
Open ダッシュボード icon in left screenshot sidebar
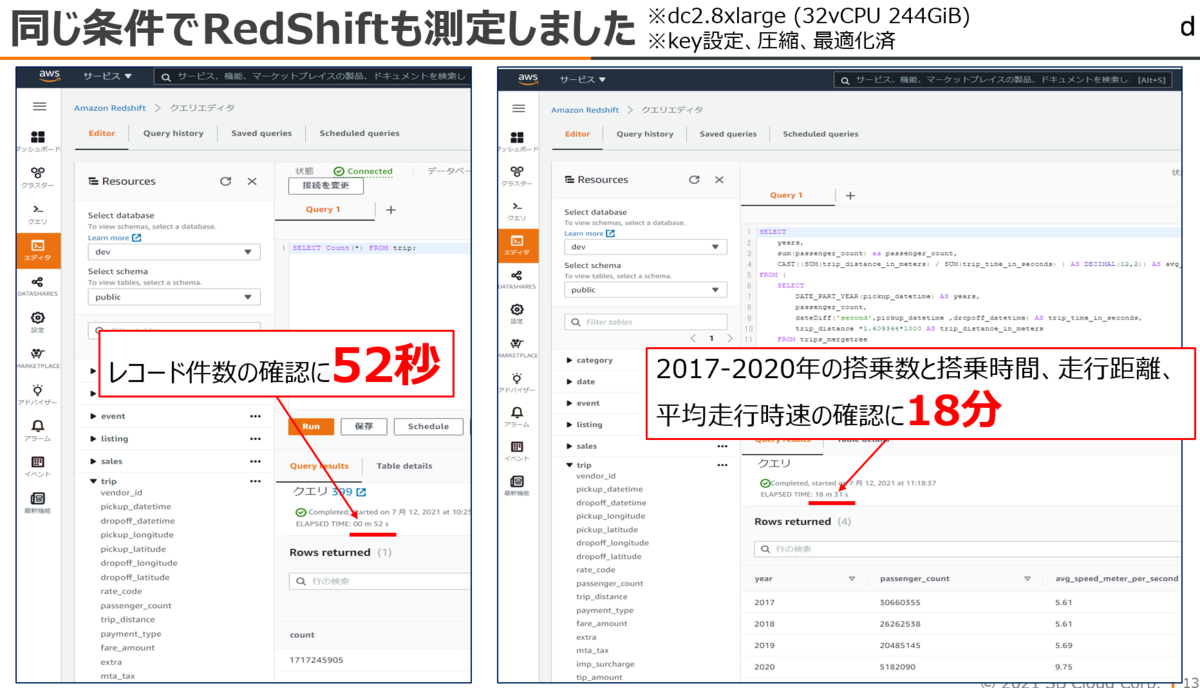pos(39,137)
